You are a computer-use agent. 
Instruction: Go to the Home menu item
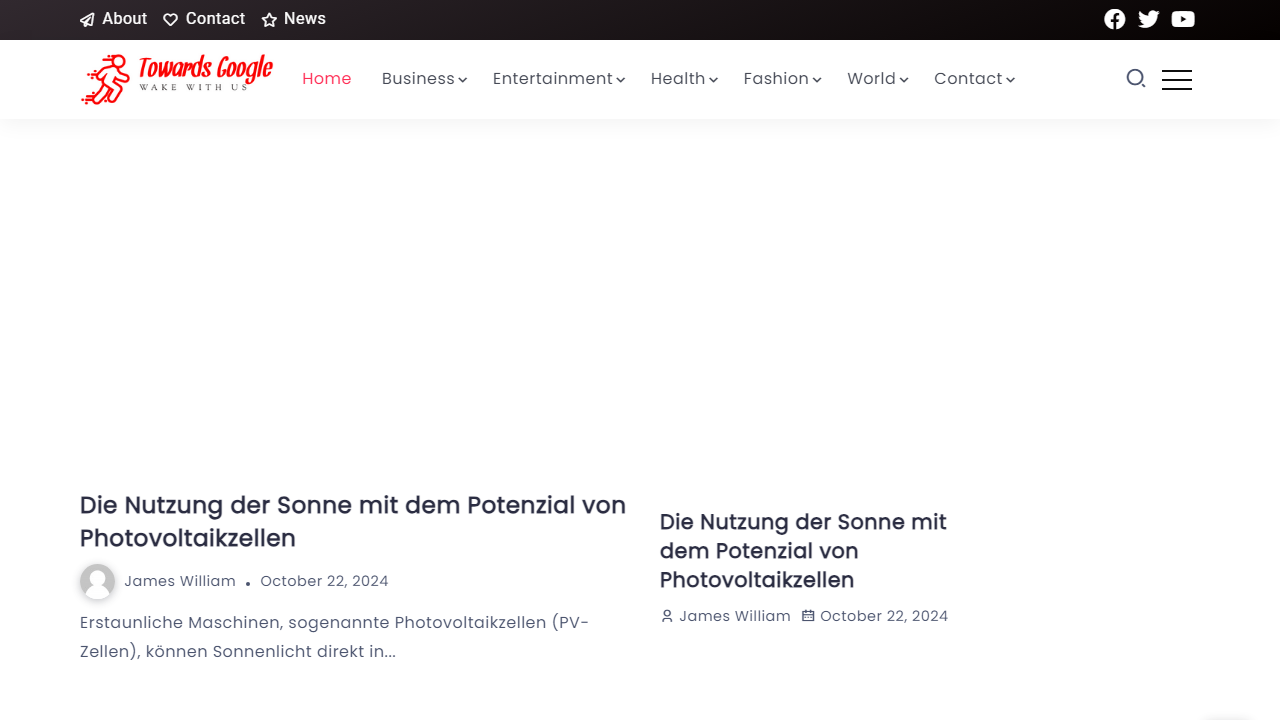pyautogui.click(x=327, y=79)
